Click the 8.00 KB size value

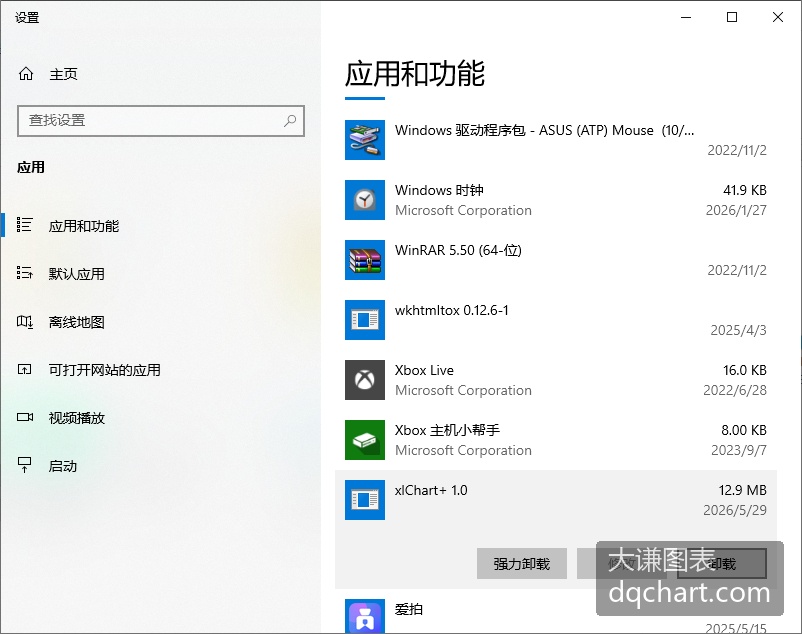744,430
